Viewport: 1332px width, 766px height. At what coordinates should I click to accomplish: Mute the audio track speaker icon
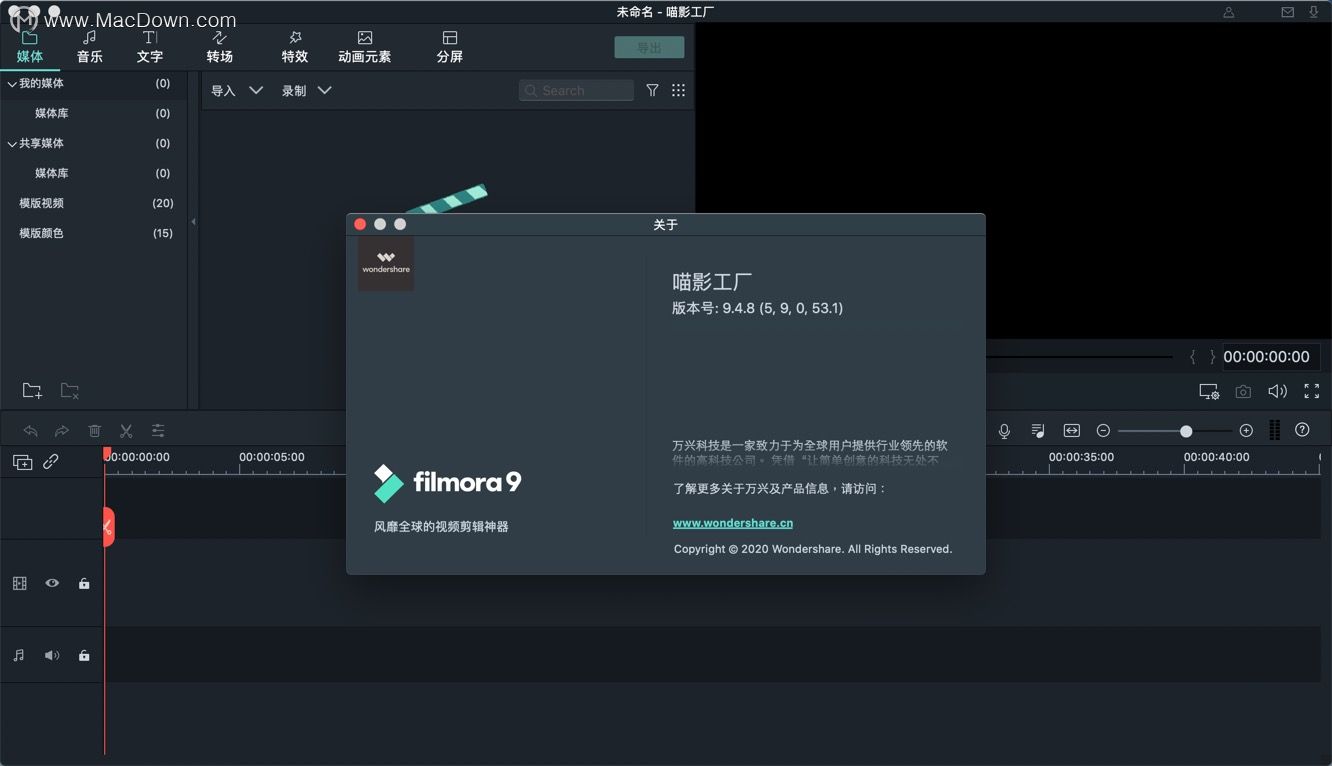coord(52,655)
